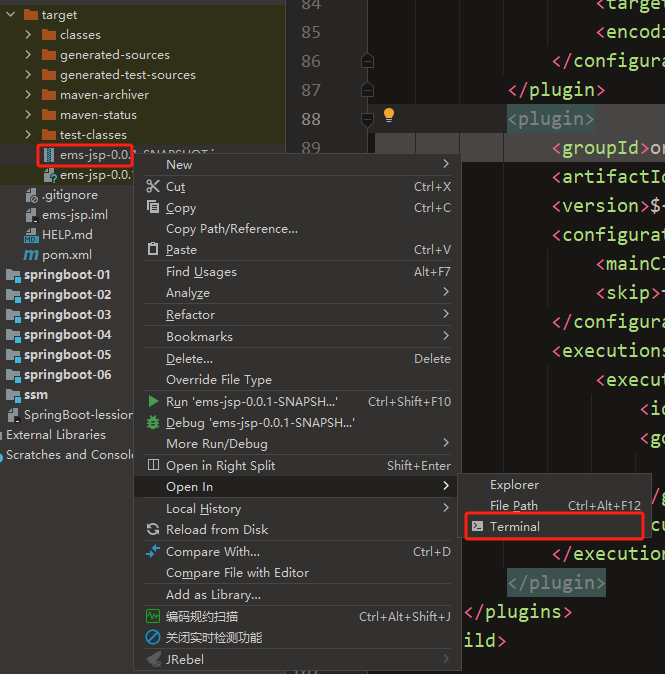Screen dimensions: 665x674
Task: Select the springboot-05 module
Action: click(x=67, y=355)
